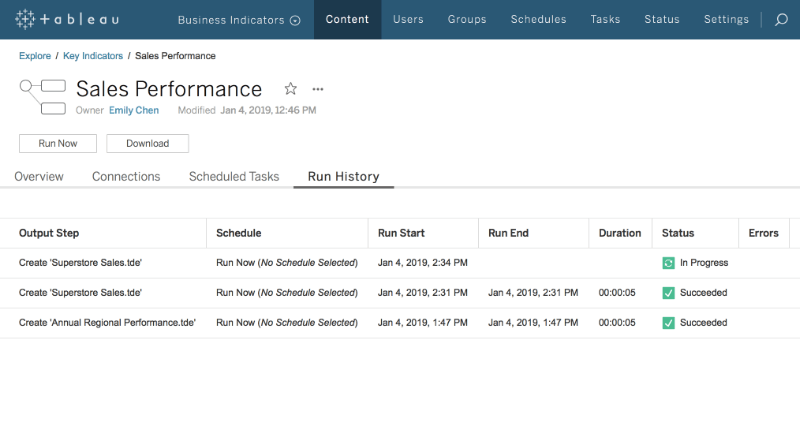Open Settings in the top navigation
This screenshot has height=447, width=800.
(x=726, y=19)
